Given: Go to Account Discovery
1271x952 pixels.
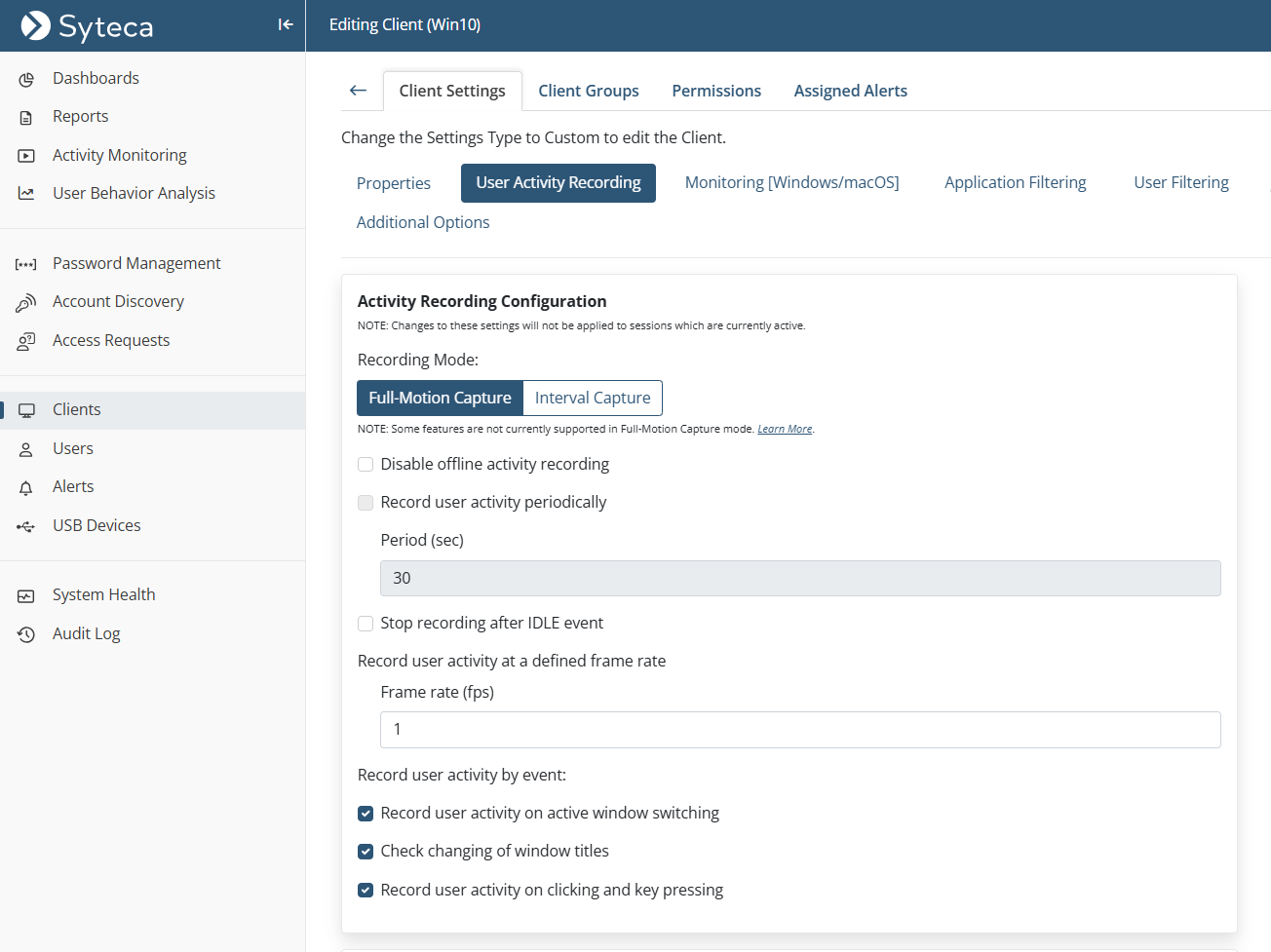Looking at the screenshot, I should [118, 301].
